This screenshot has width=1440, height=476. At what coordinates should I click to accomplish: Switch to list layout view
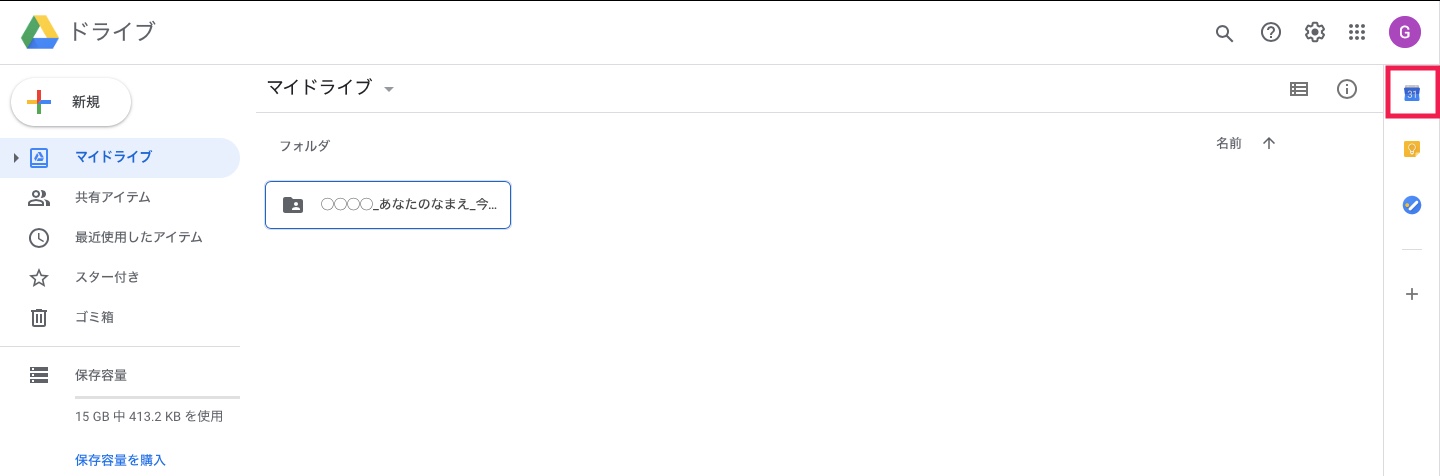pyautogui.click(x=1299, y=89)
